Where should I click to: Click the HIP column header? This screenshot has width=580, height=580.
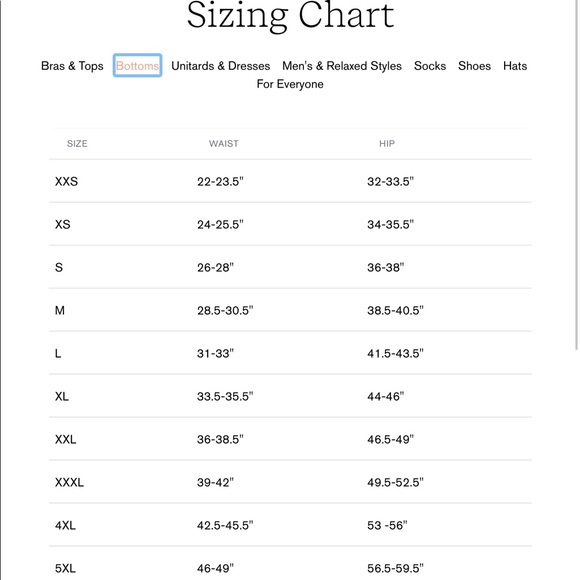point(387,144)
